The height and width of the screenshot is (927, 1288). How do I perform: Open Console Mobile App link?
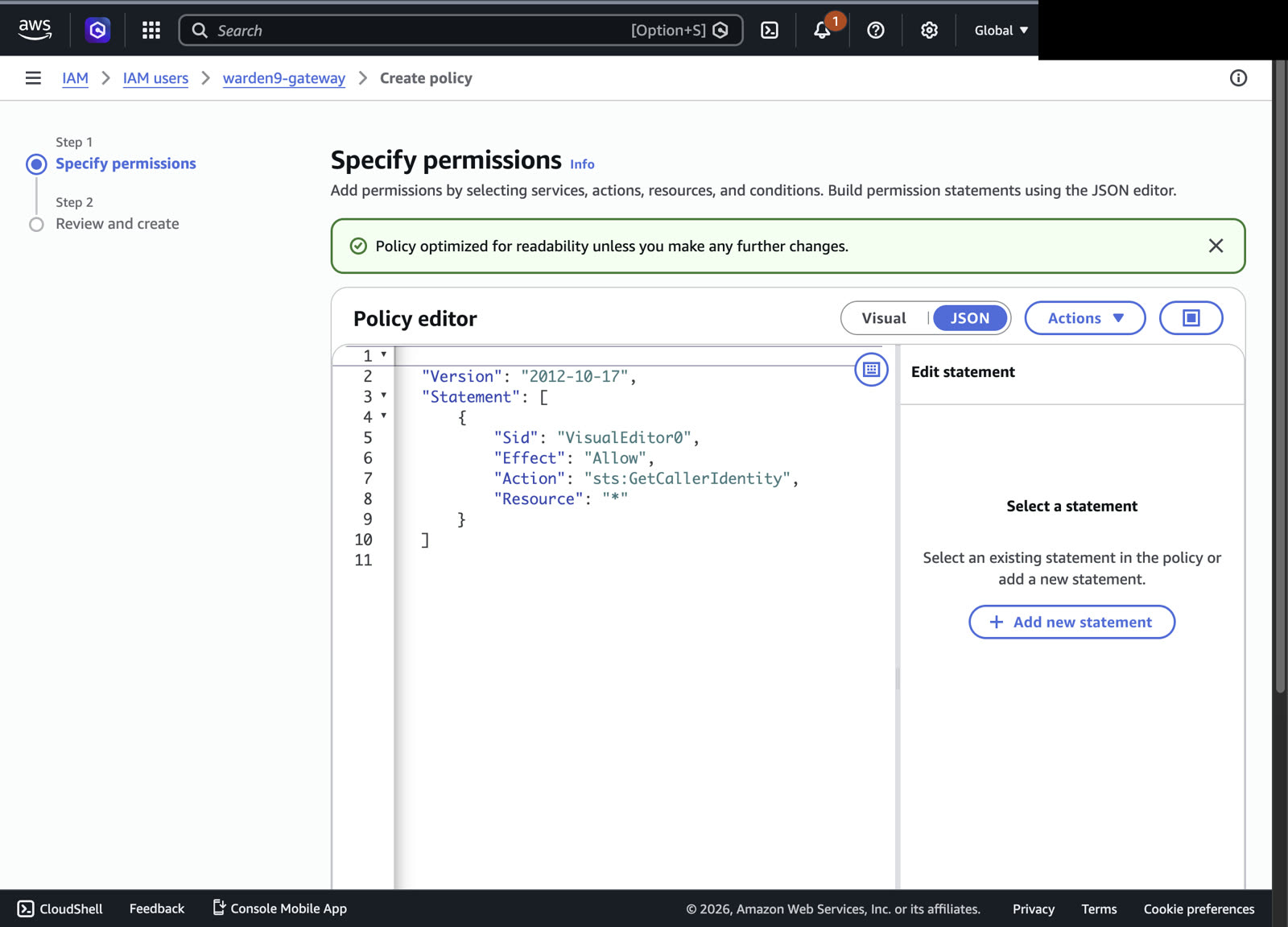(x=280, y=908)
